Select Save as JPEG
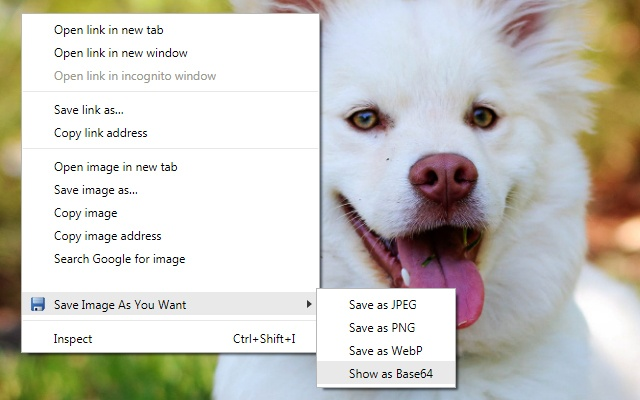 pyautogui.click(x=386, y=304)
